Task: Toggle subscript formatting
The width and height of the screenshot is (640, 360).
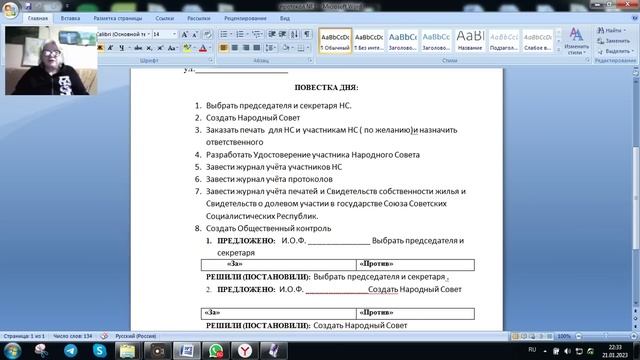Action: 149,48
